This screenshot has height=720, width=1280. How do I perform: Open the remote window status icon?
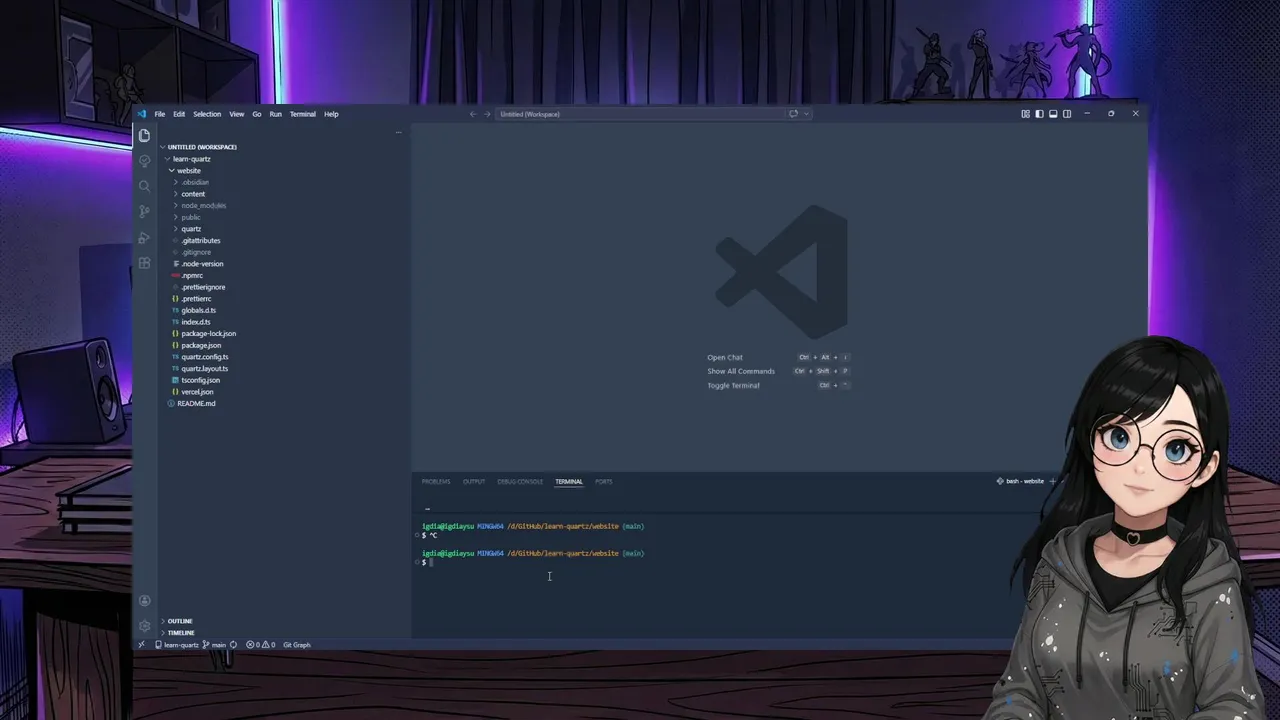[x=141, y=645]
